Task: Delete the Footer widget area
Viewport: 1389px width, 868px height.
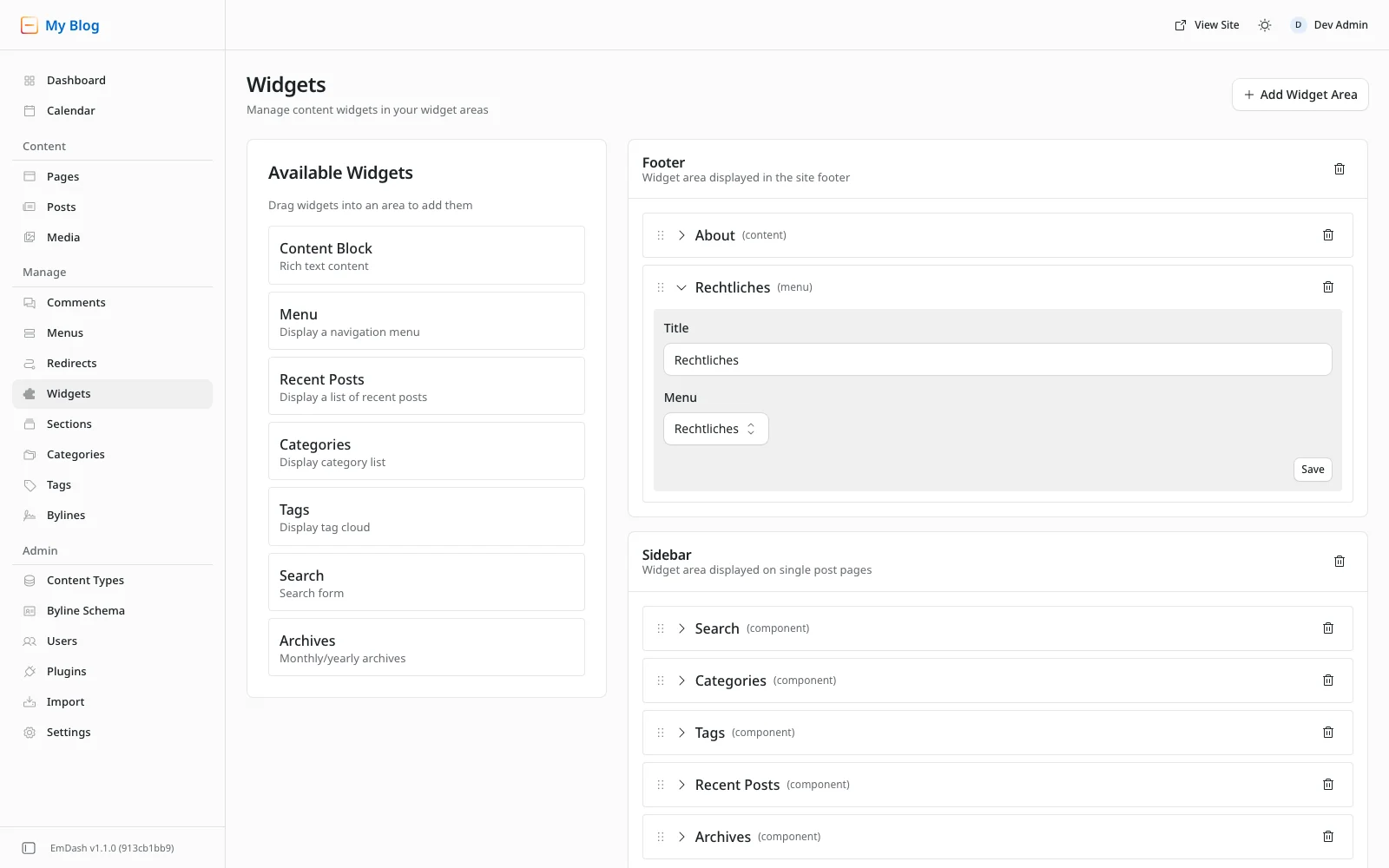Action: pos(1340,169)
